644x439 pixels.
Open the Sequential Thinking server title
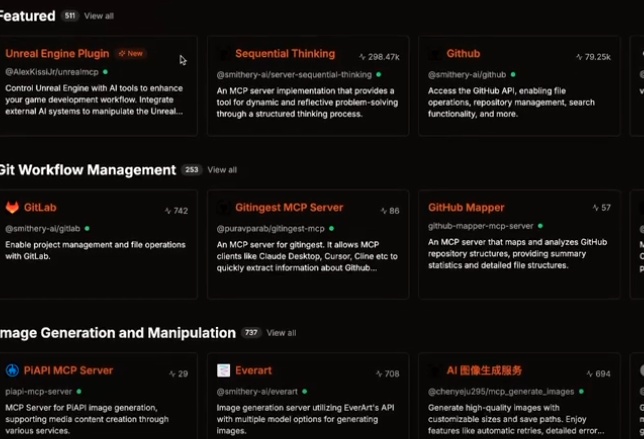coord(285,54)
